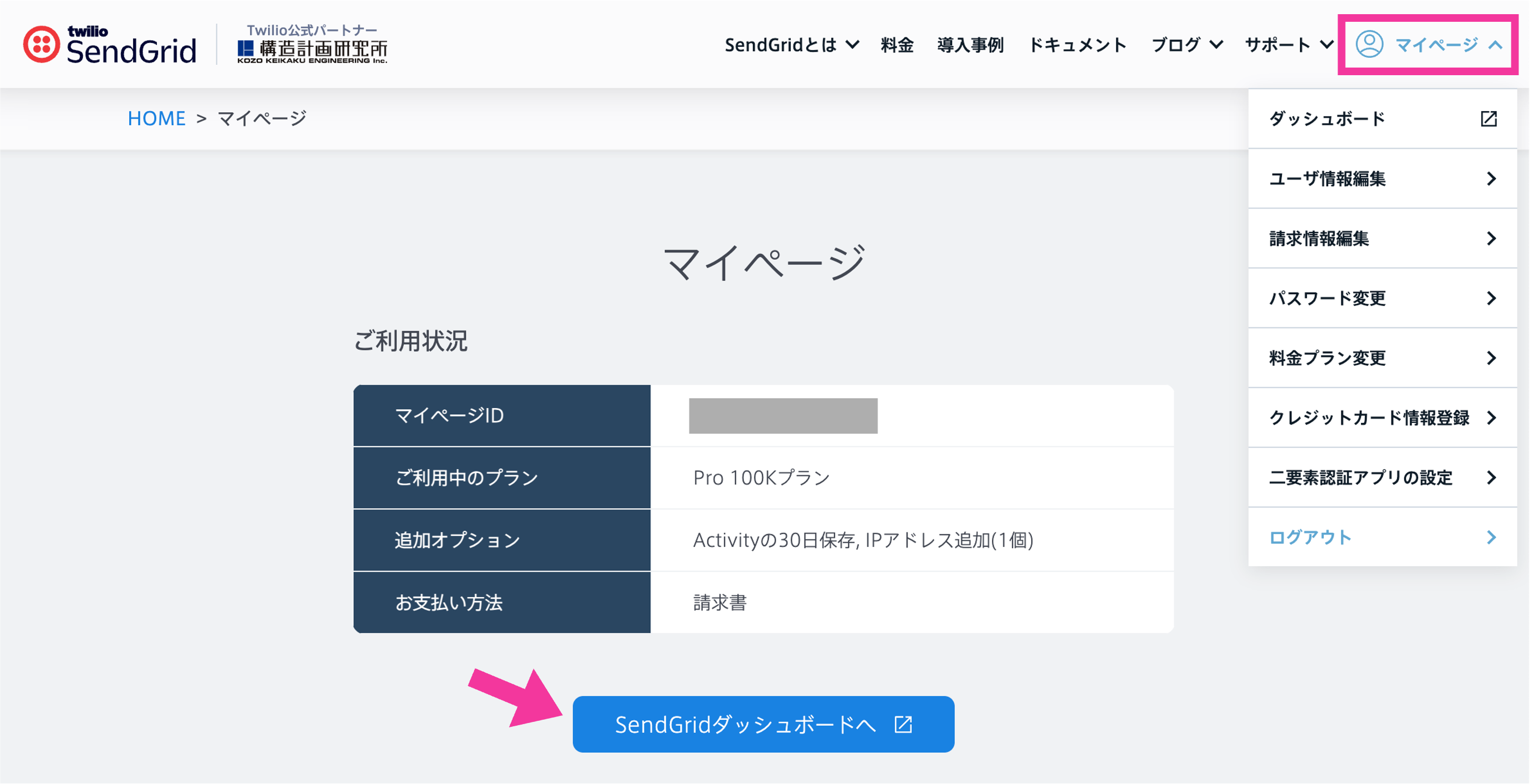Click the Twilio SendGrid logo
Screen dimensions: 1531x784
(x=110, y=45)
